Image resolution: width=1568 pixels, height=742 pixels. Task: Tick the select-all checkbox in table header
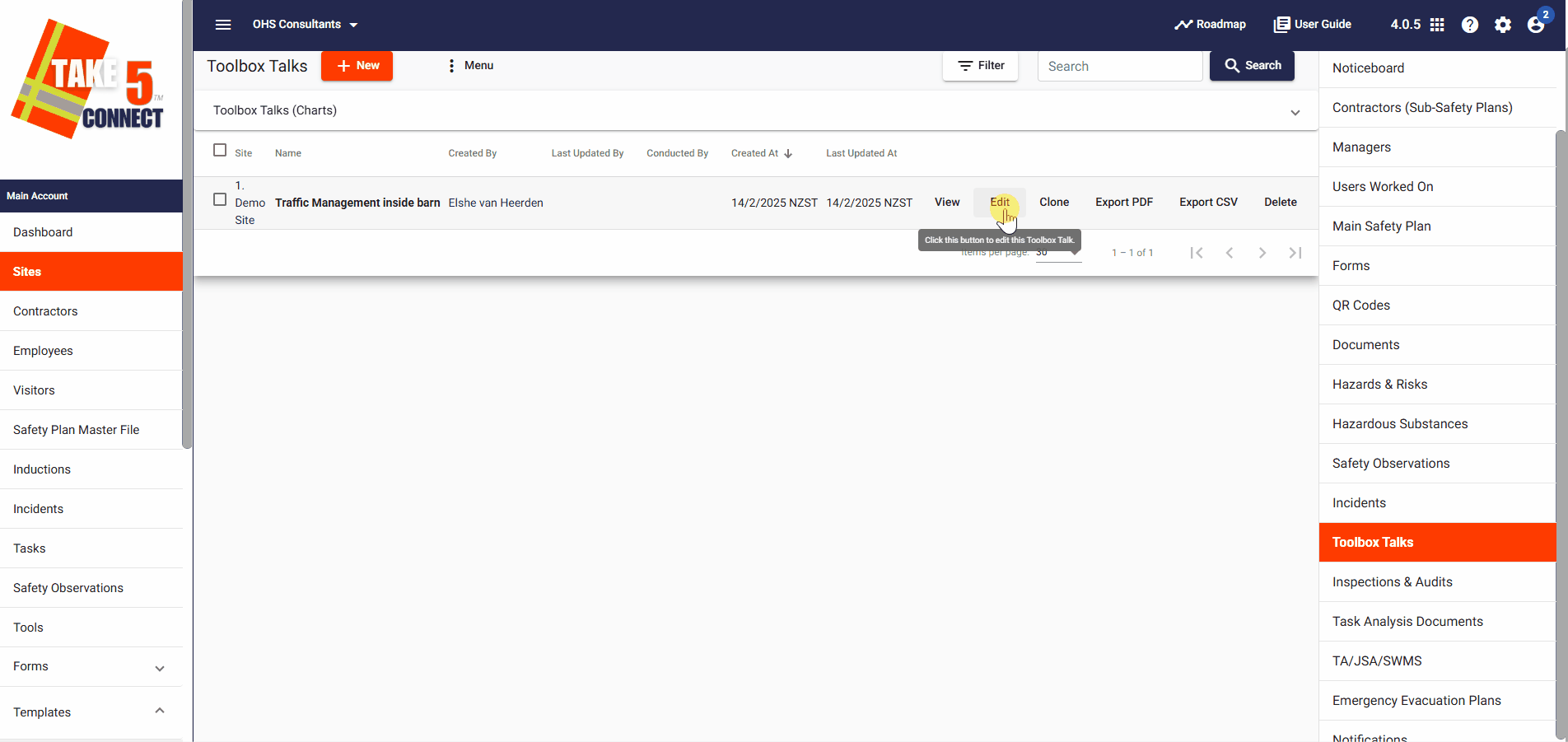tap(220, 150)
